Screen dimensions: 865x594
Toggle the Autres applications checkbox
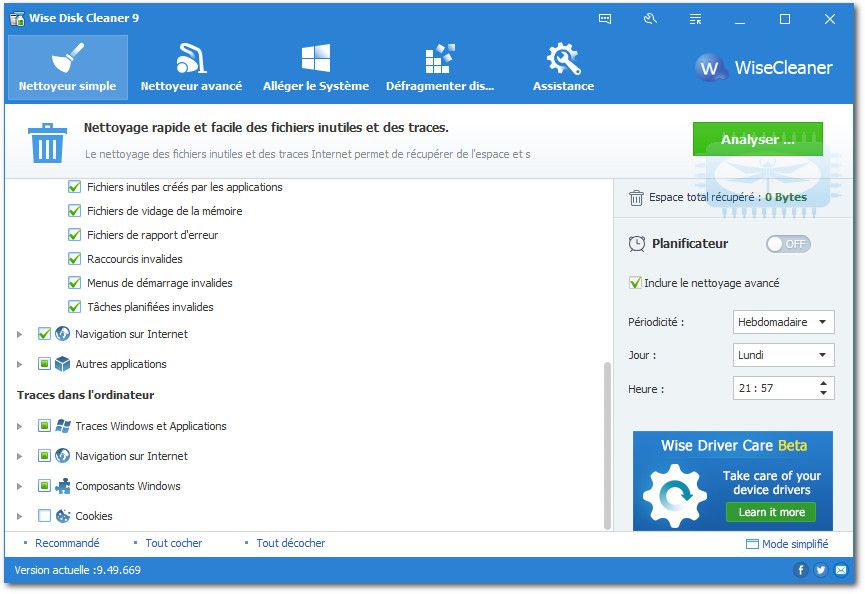point(44,364)
